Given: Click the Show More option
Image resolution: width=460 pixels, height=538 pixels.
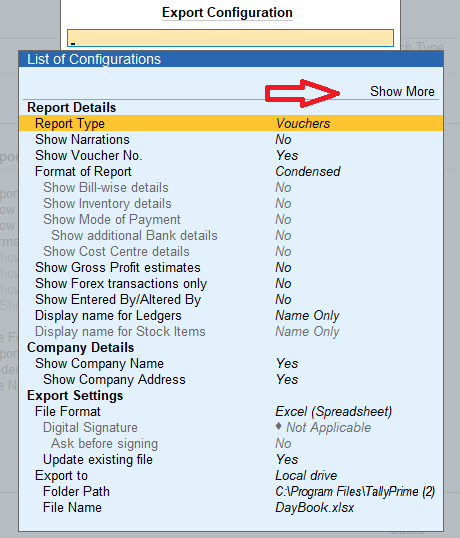Looking at the screenshot, I should pyautogui.click(x=402, y=92).
